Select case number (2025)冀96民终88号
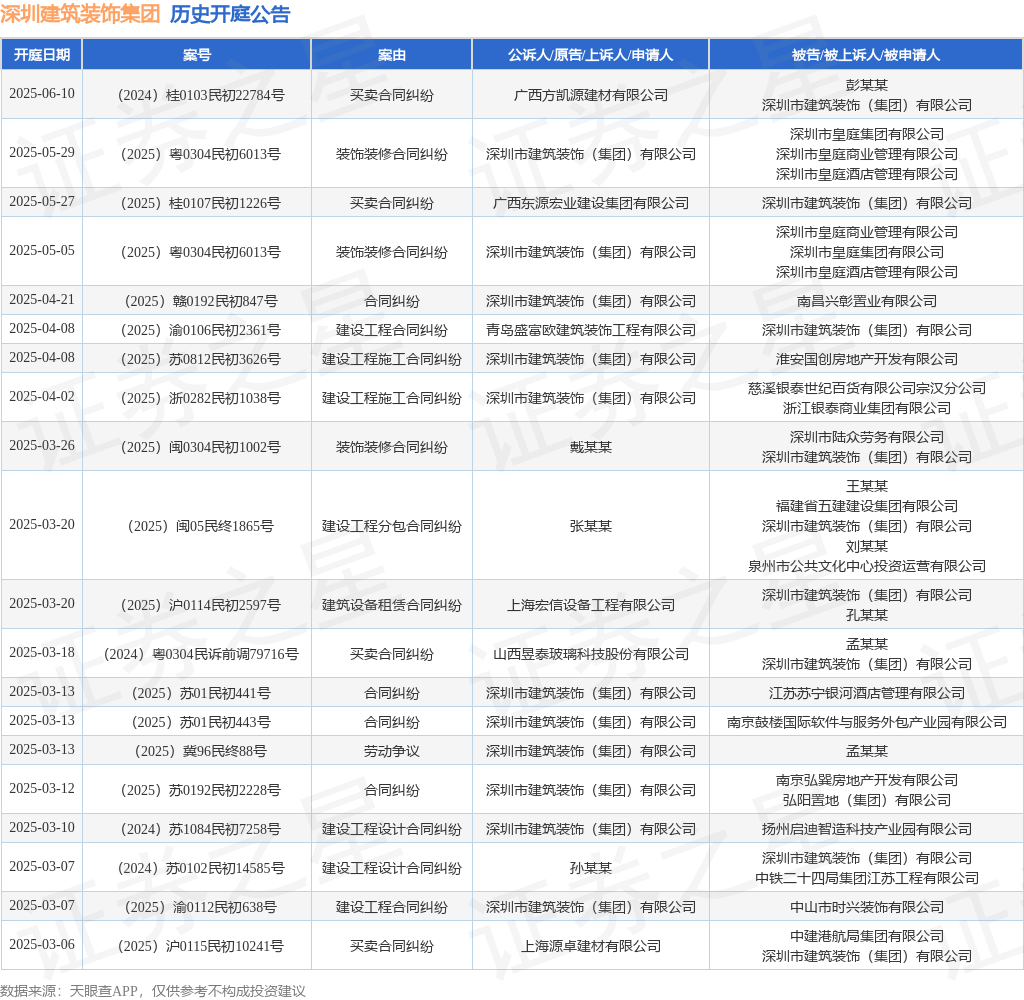 [x=201, y=751]
